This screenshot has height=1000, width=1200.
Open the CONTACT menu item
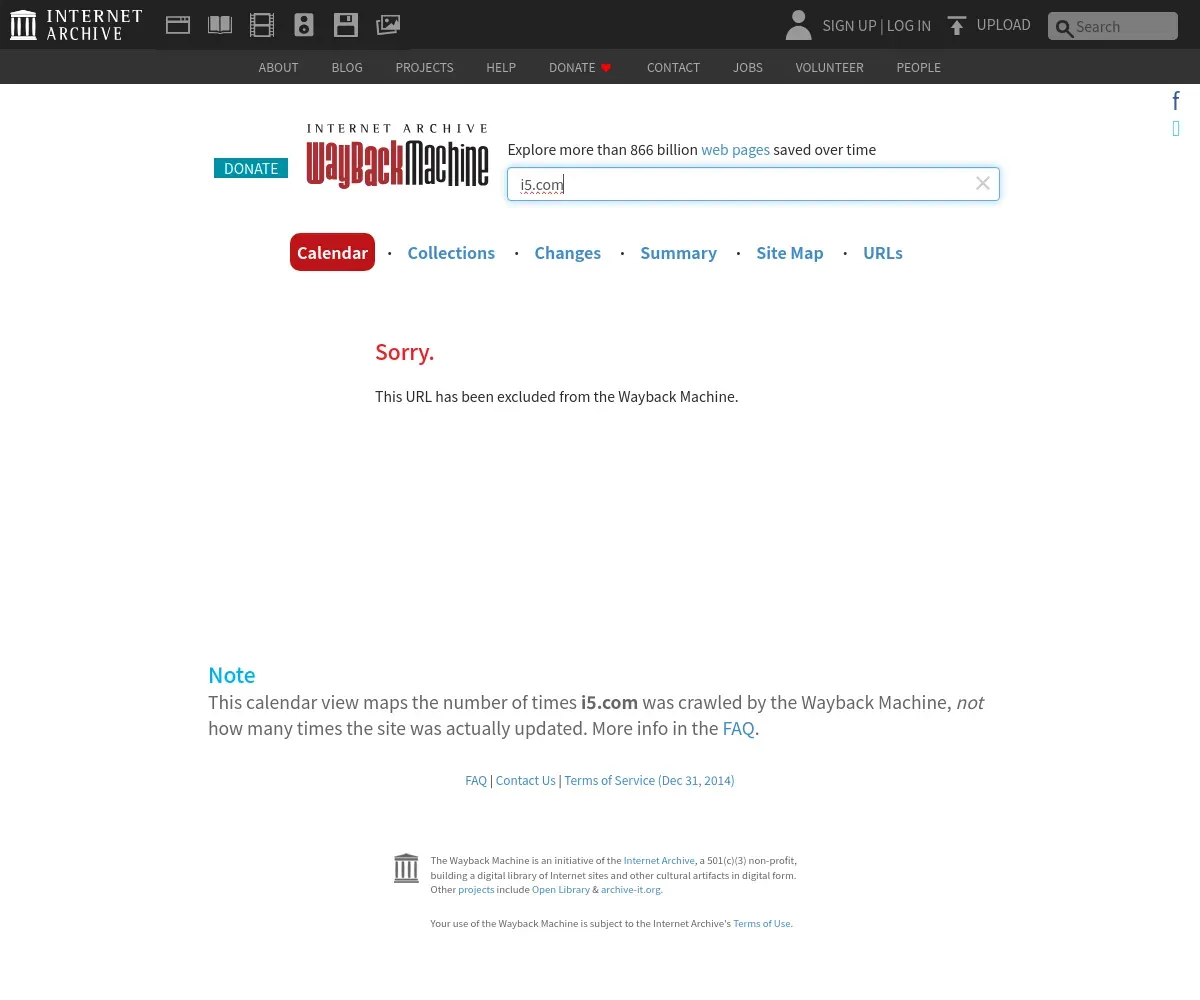(x=673, y=67)
